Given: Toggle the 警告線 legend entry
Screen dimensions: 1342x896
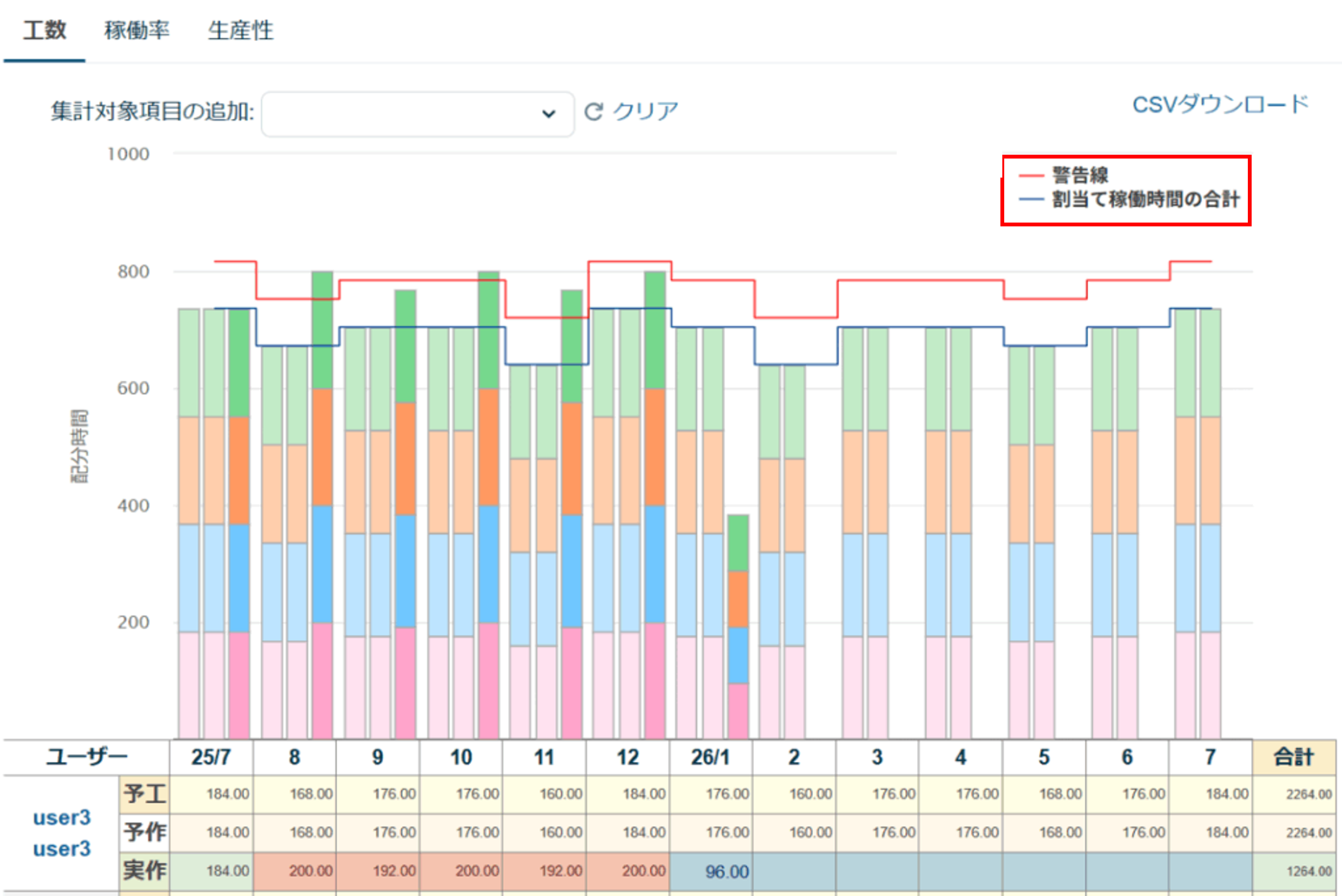Looking at the screenshot, I should point(1080,175).
